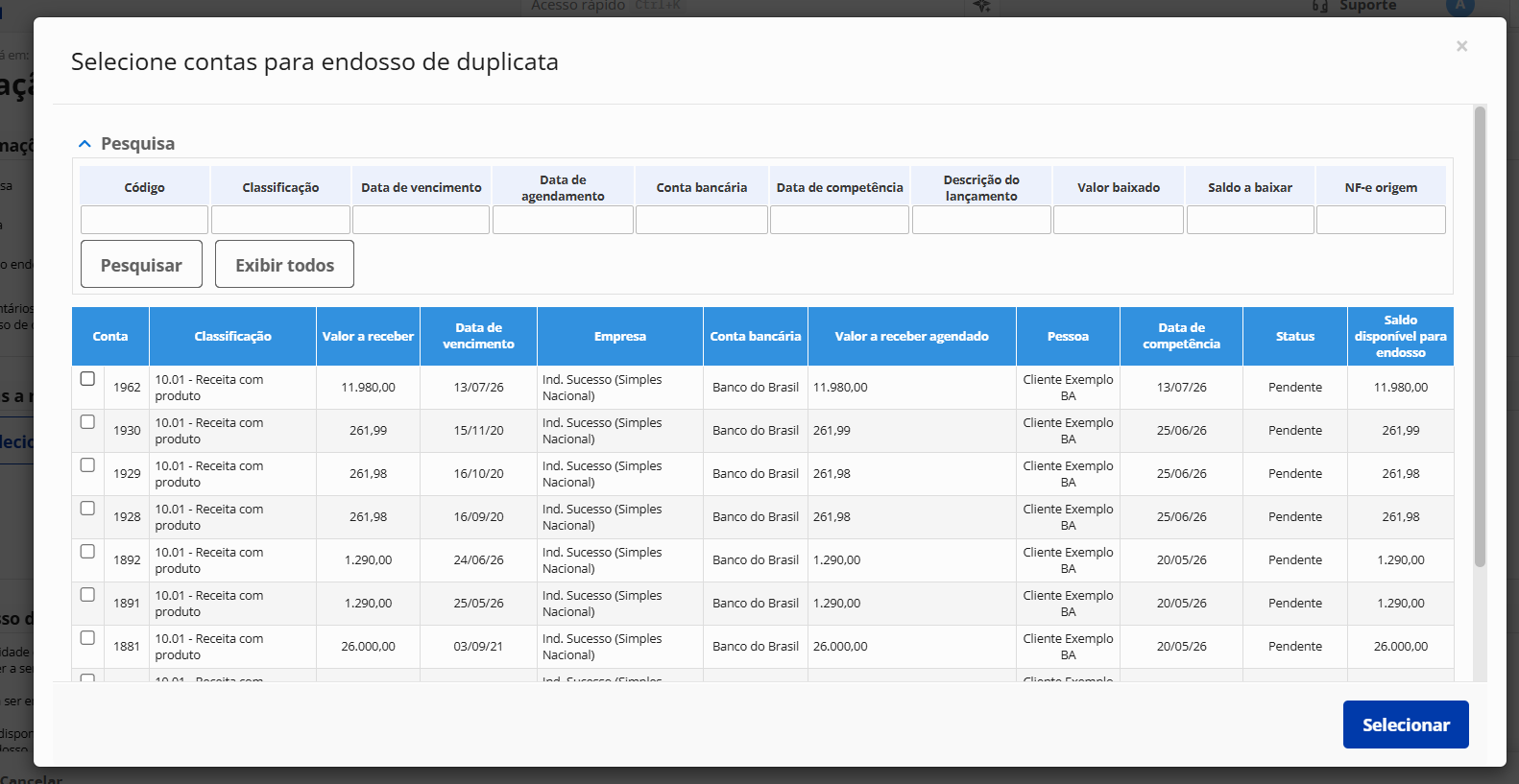Click due date 25/05/26 in row 1891
This screenshot has height=784, width=1519.
click(478, 604)
